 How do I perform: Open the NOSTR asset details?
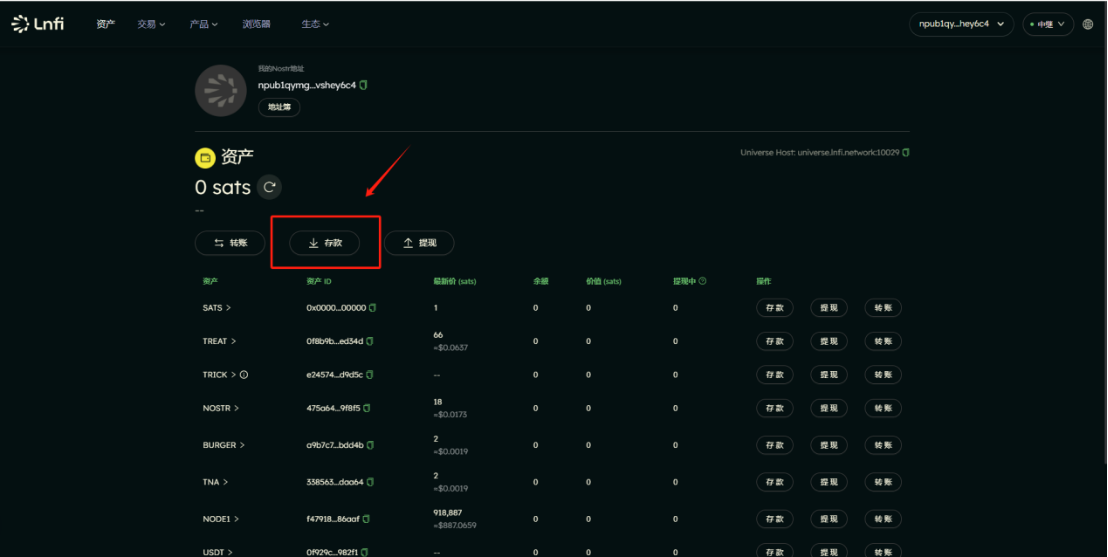220,408
